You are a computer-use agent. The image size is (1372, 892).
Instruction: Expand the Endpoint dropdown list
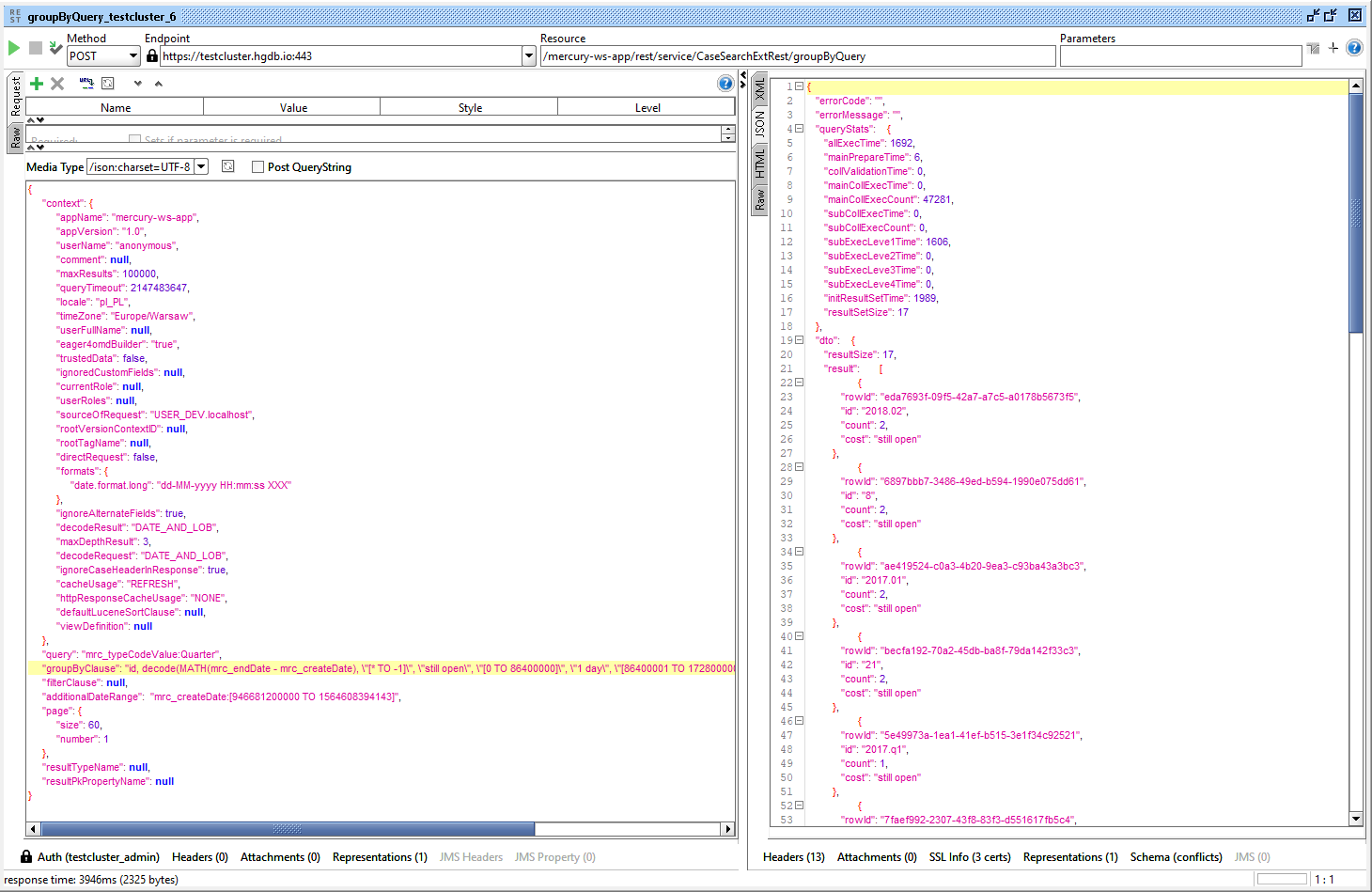(528, 56)
